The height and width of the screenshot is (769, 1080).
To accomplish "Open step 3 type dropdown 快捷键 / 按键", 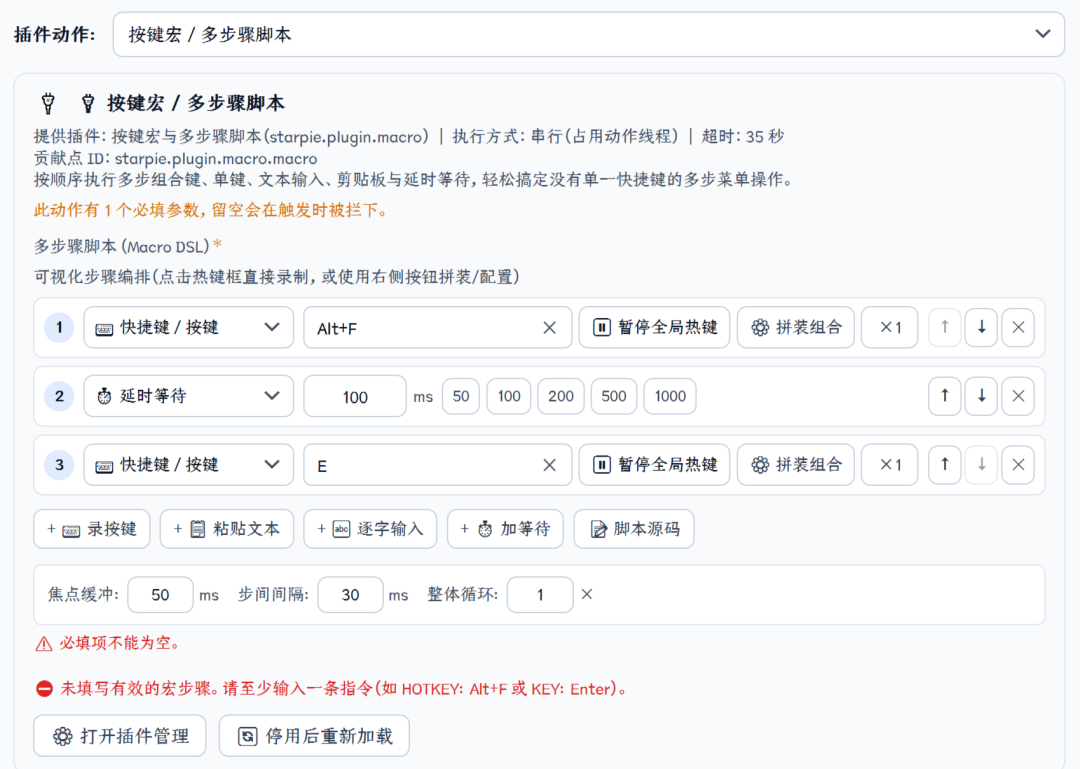I will (188, 465).
